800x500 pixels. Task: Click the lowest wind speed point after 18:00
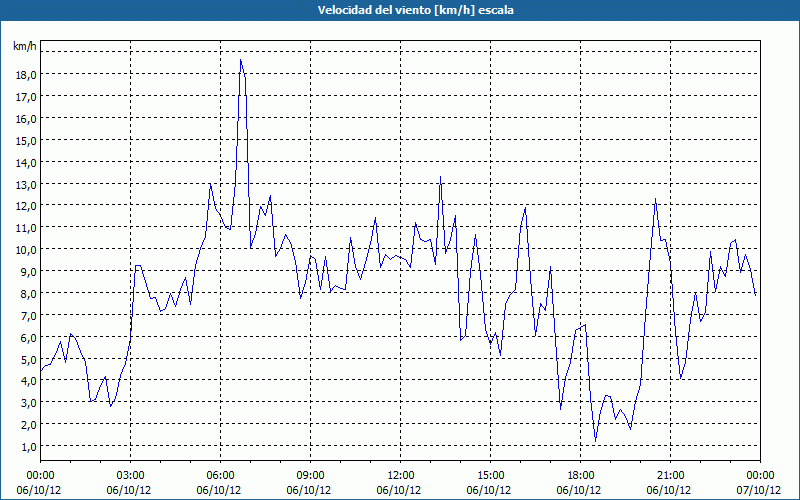click(x=595, y=441)
